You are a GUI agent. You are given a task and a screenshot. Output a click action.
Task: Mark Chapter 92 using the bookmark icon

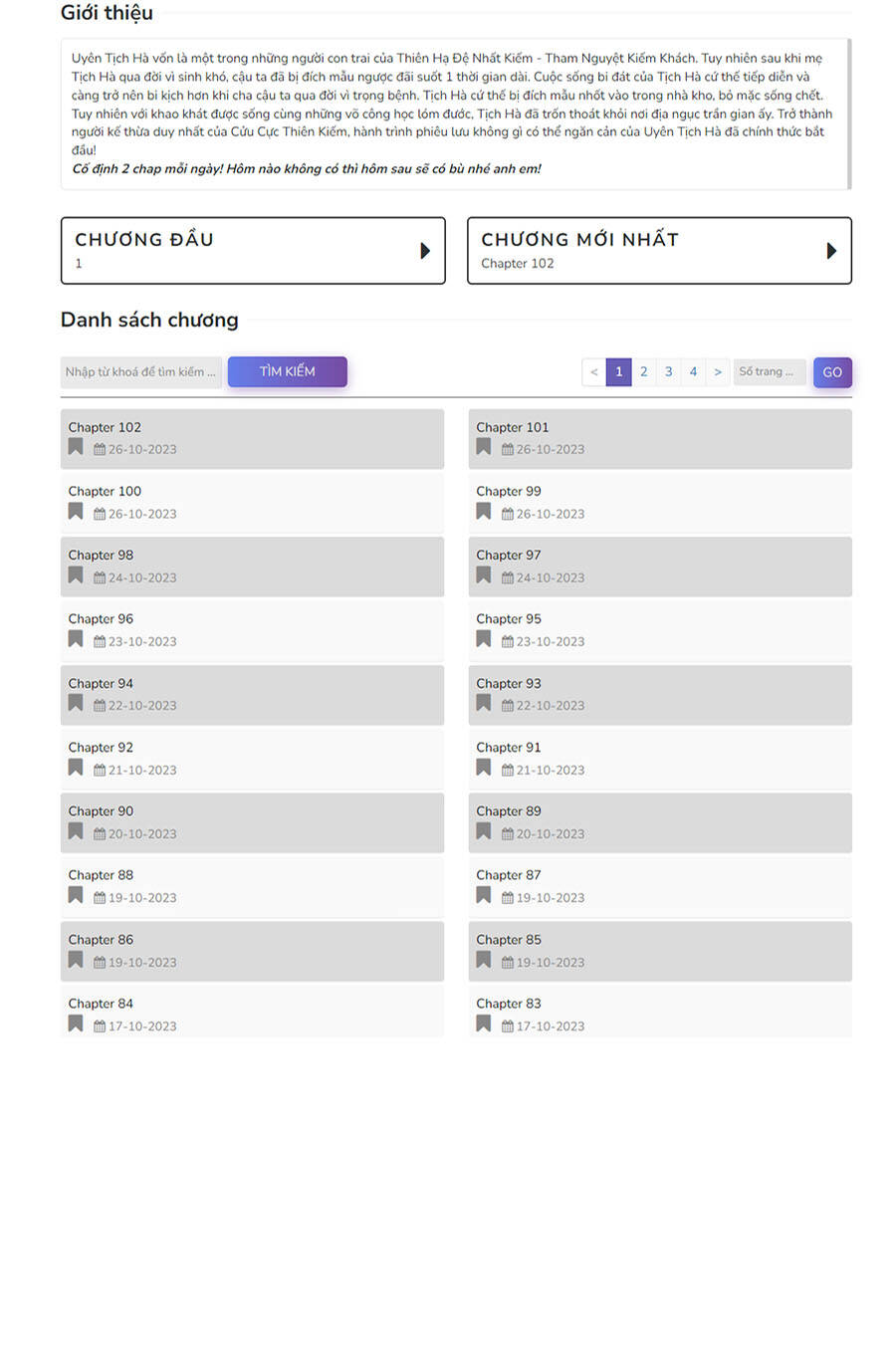point(76,768)
